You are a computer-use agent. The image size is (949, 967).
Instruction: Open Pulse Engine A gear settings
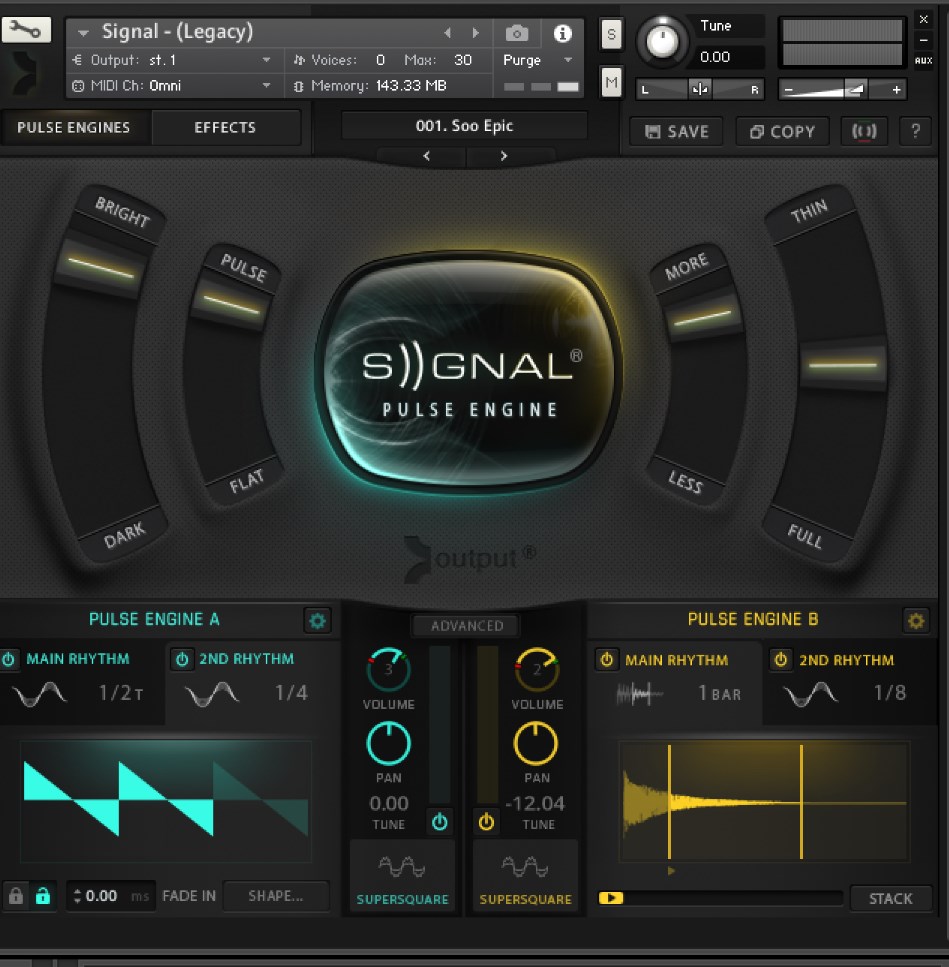[317, 621]
